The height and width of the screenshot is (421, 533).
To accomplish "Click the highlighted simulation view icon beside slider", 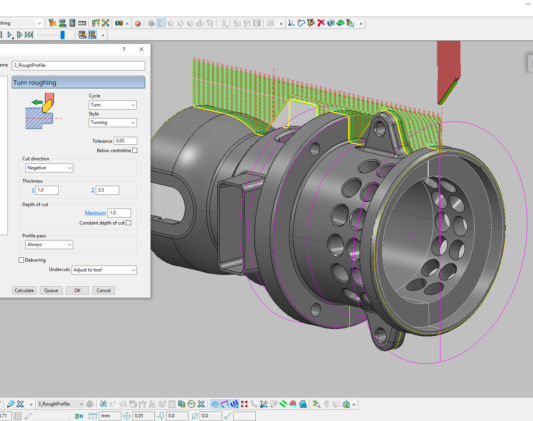I will (x=92, y=34).
